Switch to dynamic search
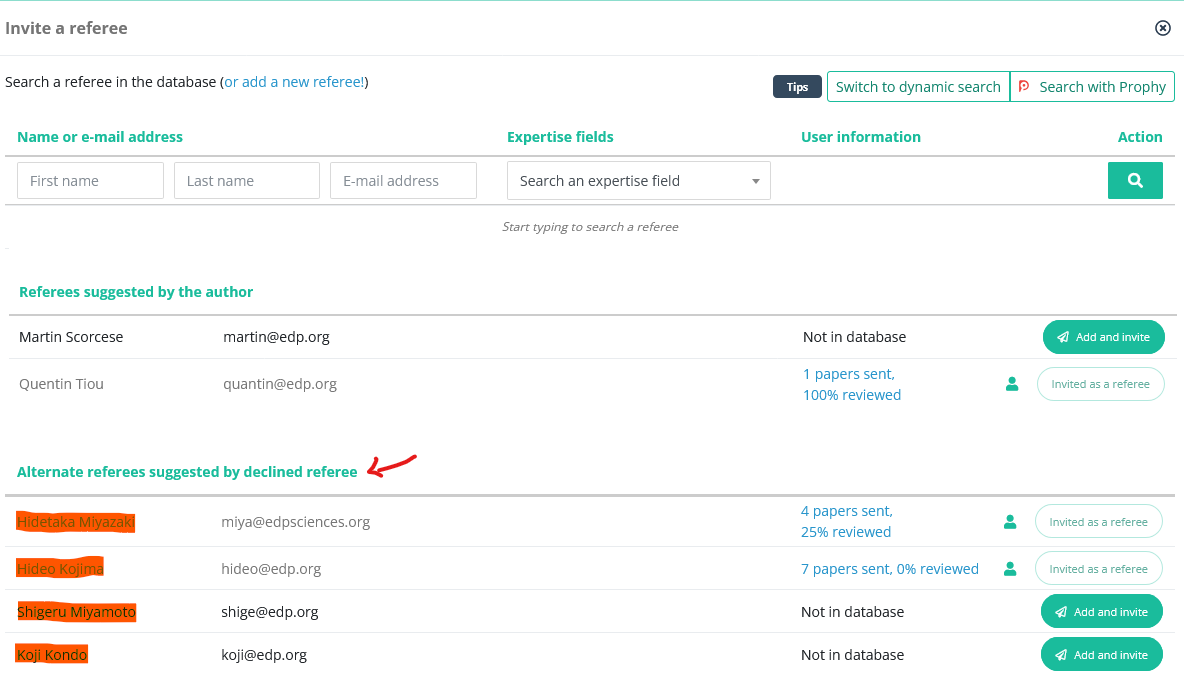This screenshot has height=690, width=1184. click(x=918, y=87)
